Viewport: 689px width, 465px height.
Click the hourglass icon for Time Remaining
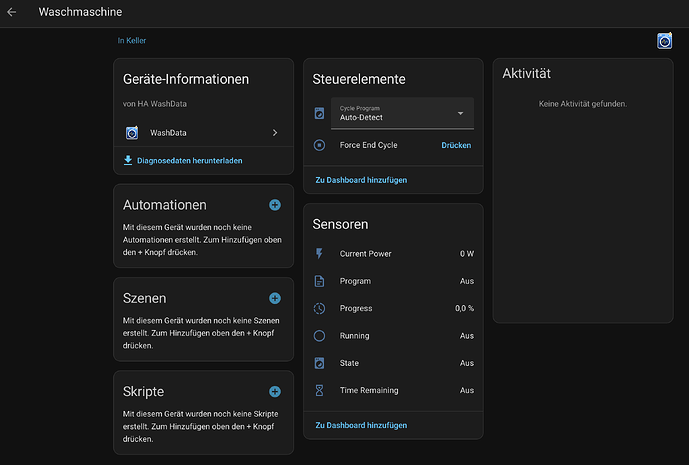point(319,390)
